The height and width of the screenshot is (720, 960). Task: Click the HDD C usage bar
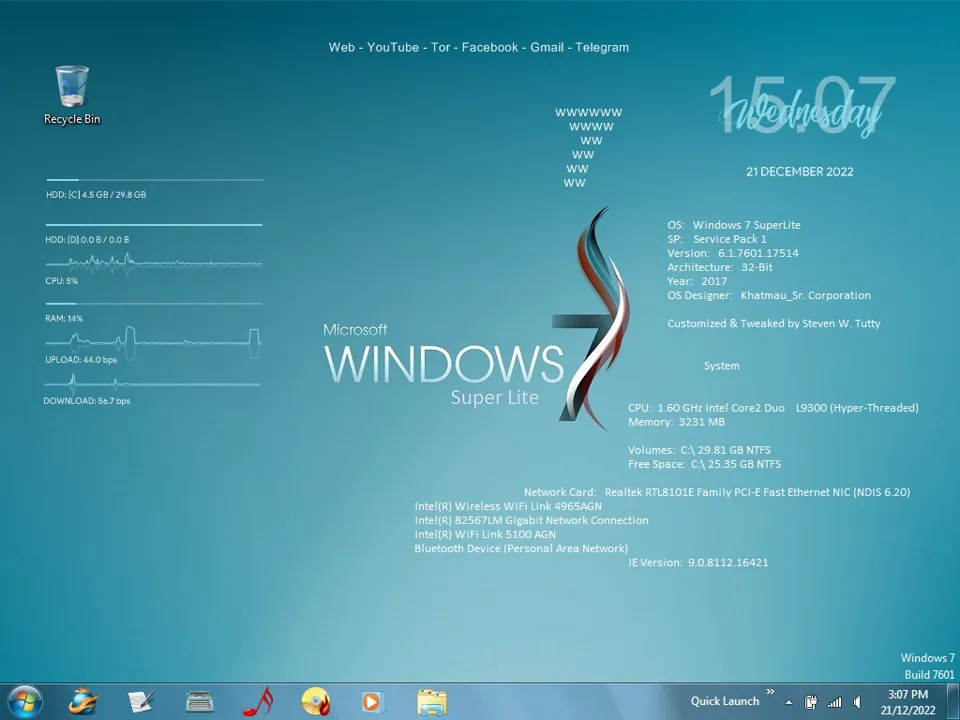(155, 180)
